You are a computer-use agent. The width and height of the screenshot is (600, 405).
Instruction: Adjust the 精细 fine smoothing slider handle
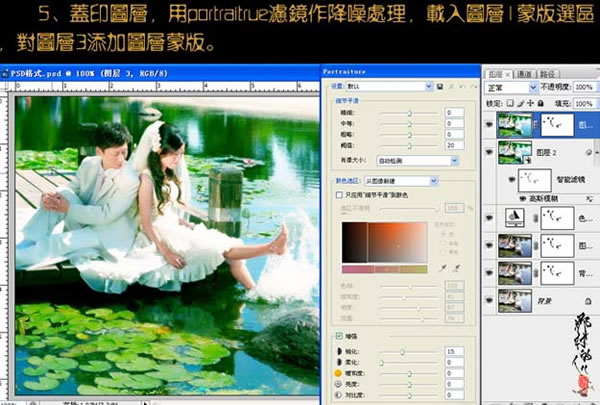click(409, 113)
